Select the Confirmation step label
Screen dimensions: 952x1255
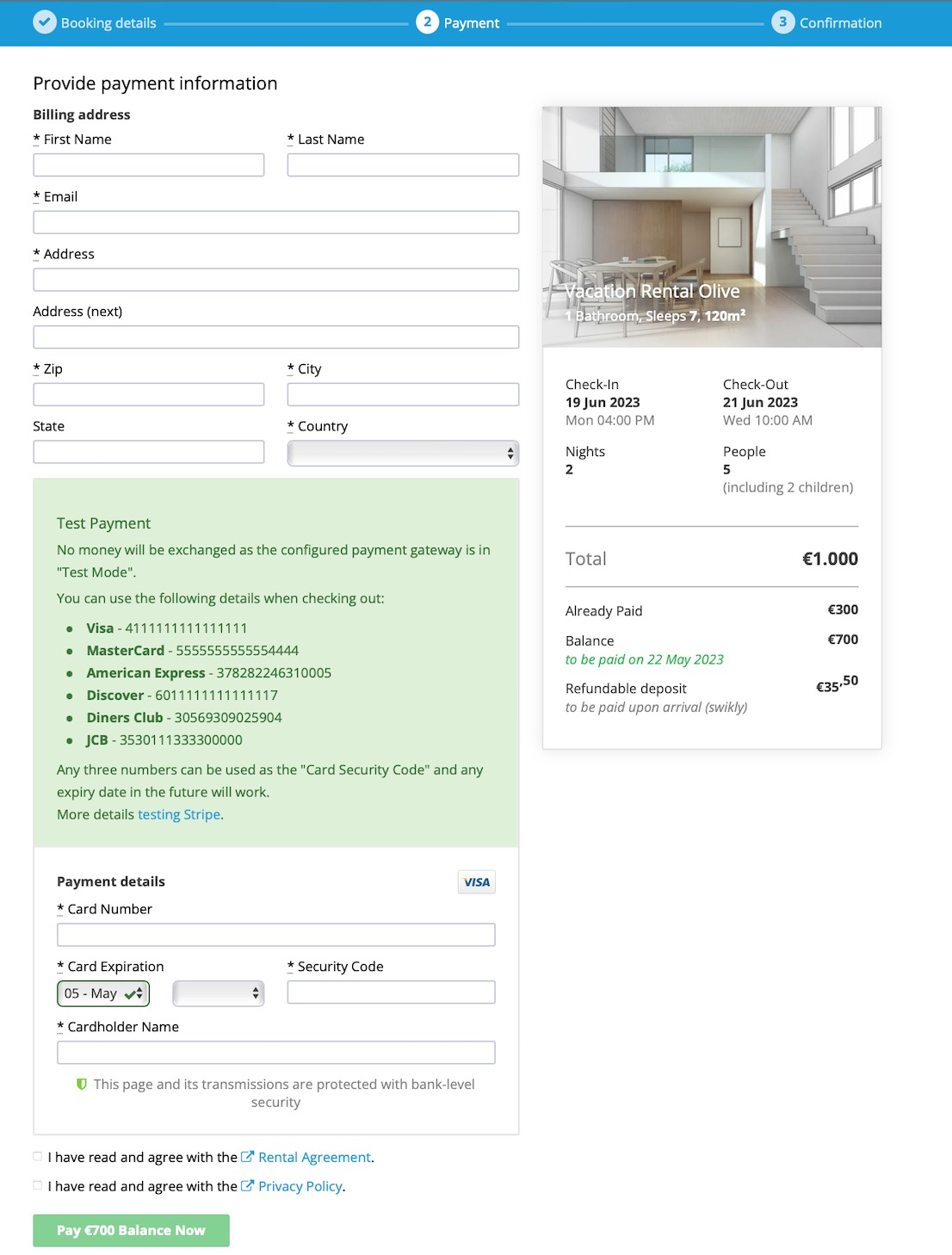pyautogui.click(x=840, y=23)
